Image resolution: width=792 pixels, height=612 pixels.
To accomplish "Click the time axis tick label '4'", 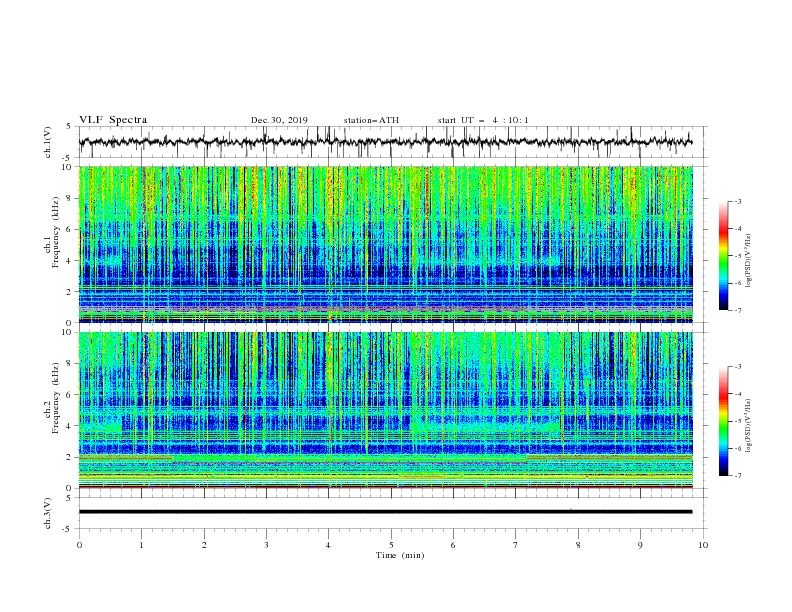I will tap(329, 545).
